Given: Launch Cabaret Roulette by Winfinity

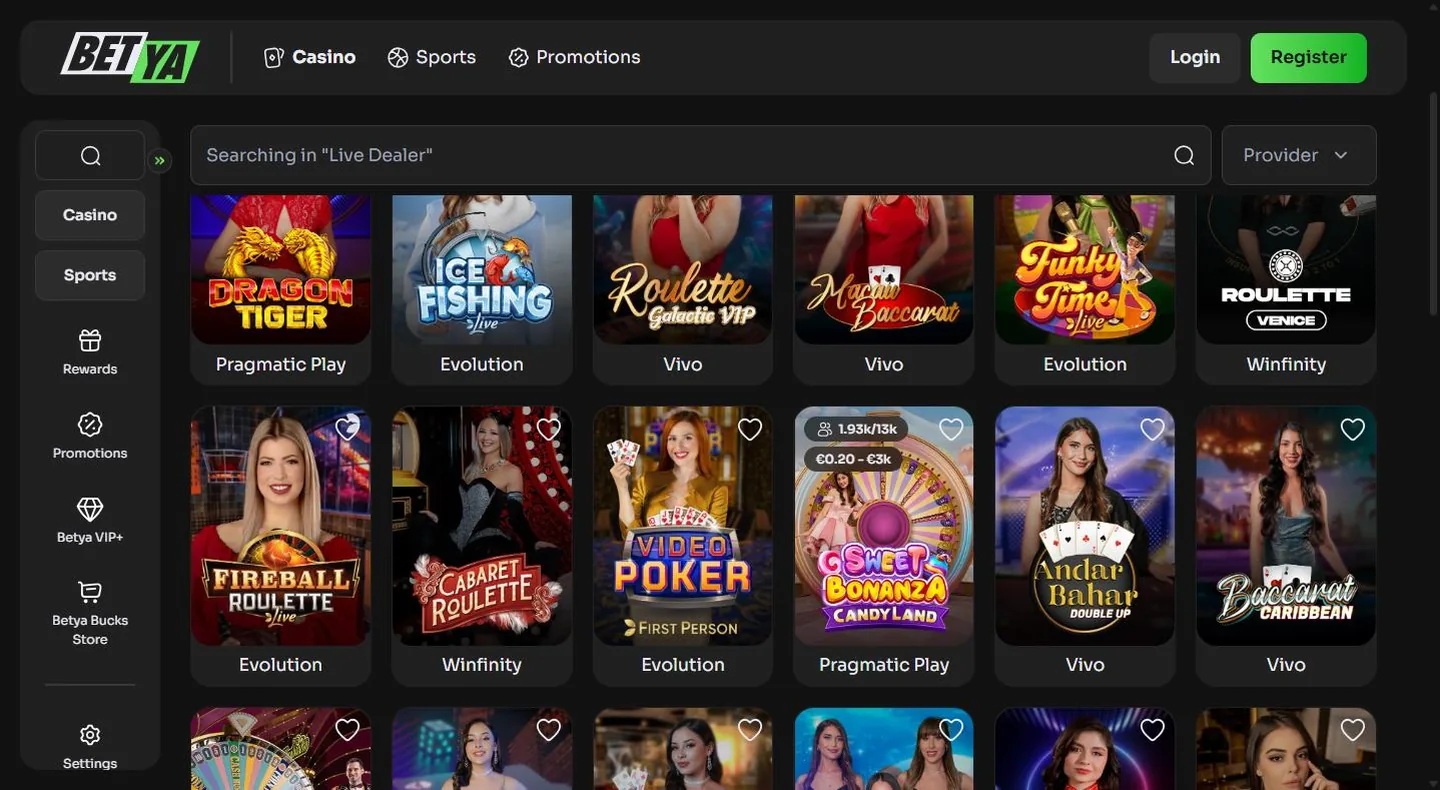Looking at the screenshot, I should 482,526.
